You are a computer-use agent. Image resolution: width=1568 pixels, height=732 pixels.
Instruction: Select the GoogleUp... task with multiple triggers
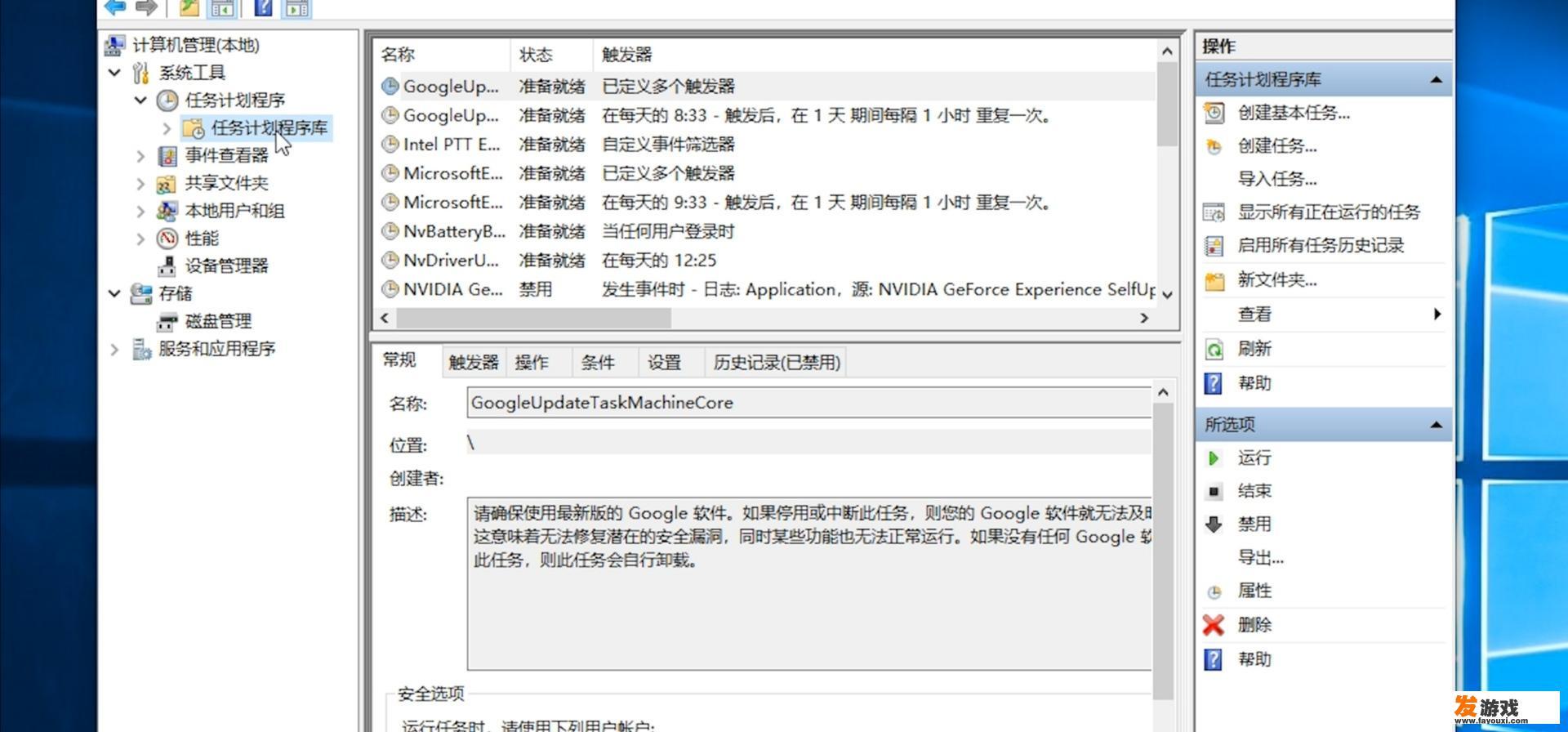[x=766, y=87]
